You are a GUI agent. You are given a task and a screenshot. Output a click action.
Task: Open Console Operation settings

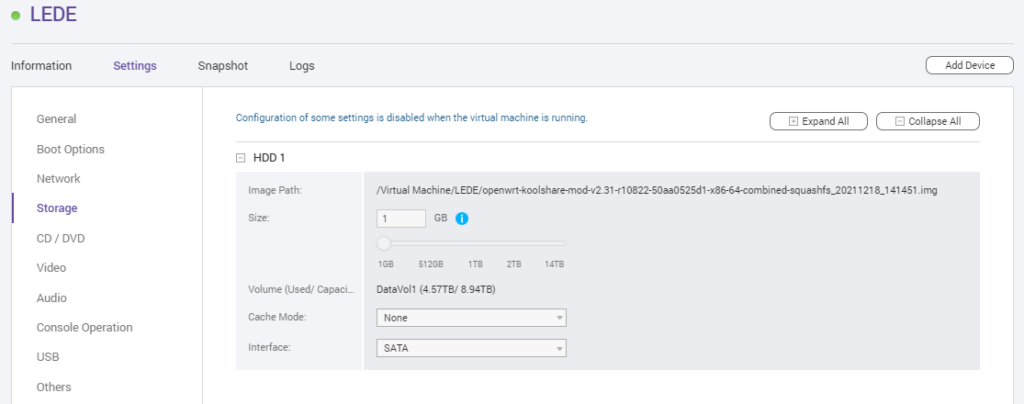coord(84,327)
